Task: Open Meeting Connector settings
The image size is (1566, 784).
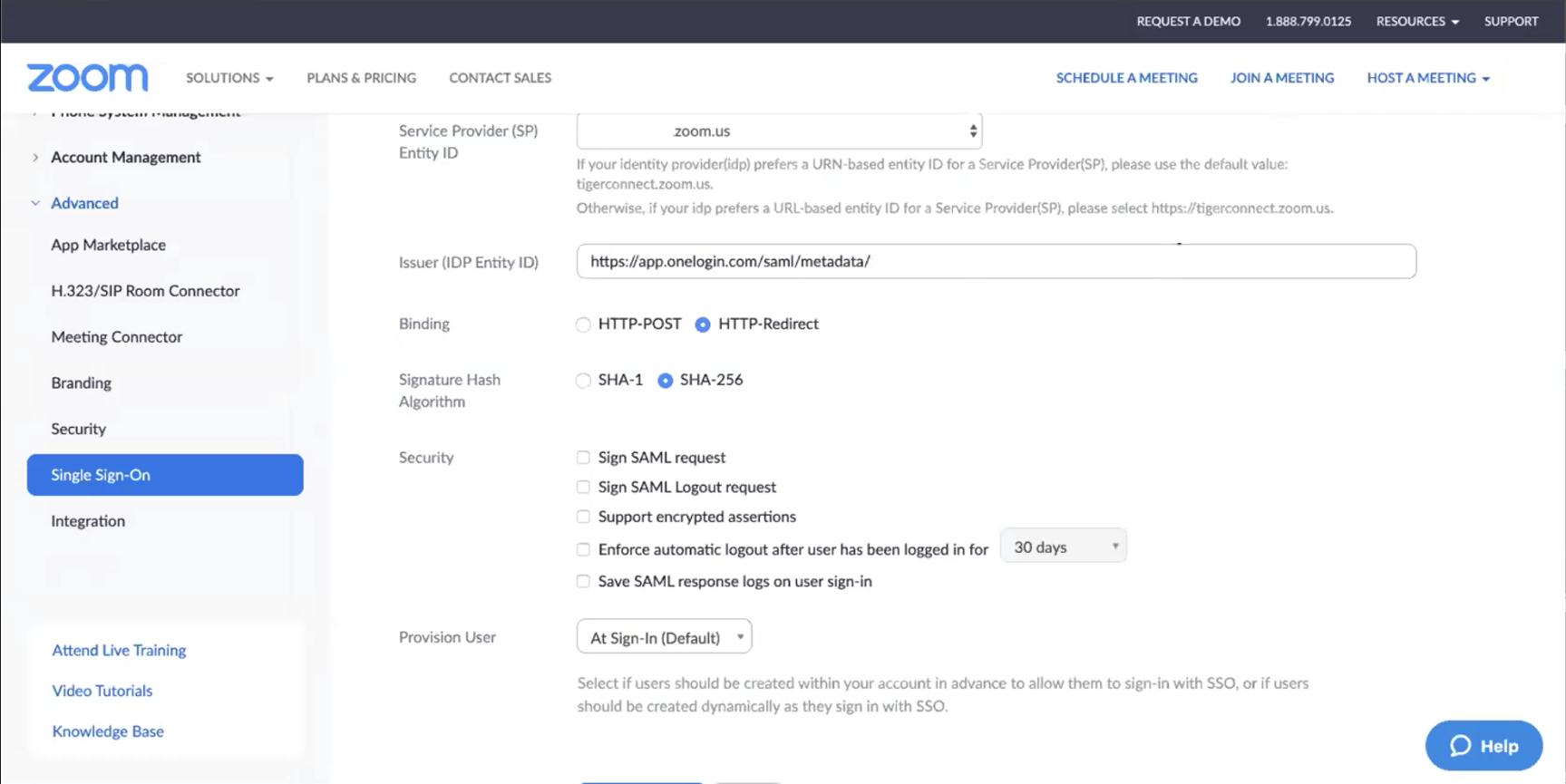Action: coord(116,337)
